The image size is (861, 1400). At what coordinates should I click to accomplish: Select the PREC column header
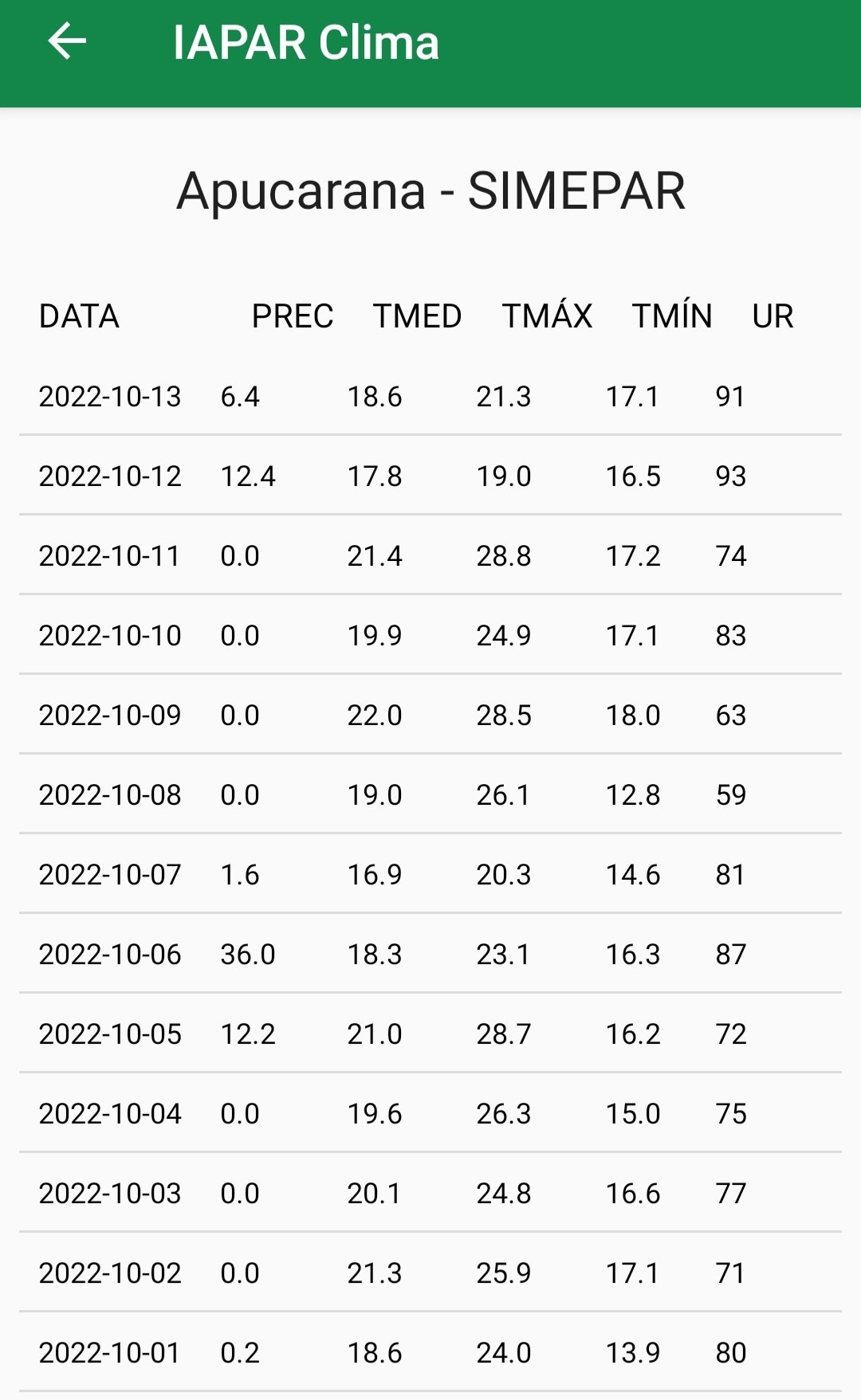tap(292, 316)
